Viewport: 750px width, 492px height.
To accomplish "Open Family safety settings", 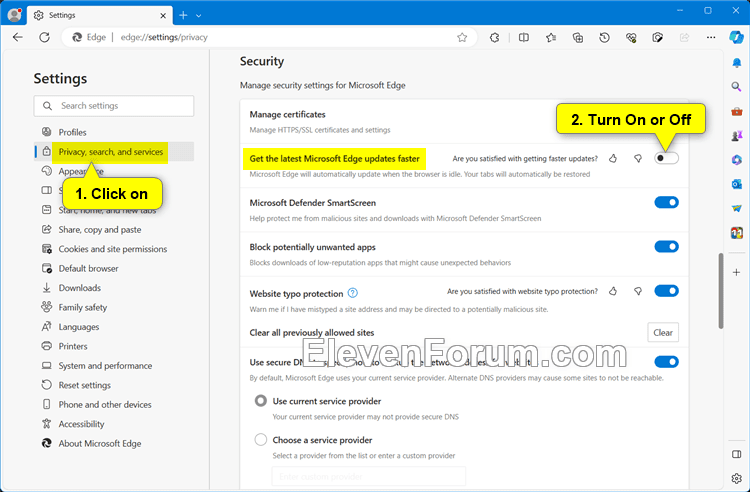I will pos(114,307).
